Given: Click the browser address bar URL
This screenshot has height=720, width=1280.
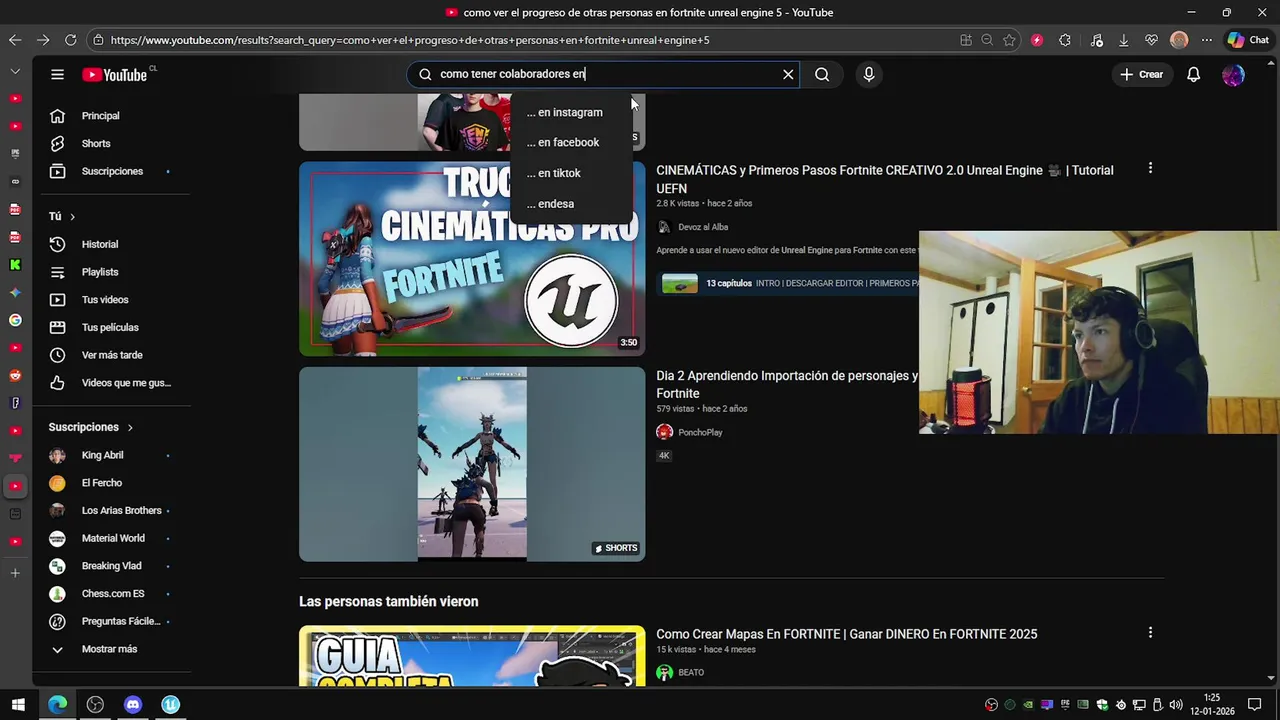Looking at the screenshot, I should [x=410, y=40].
